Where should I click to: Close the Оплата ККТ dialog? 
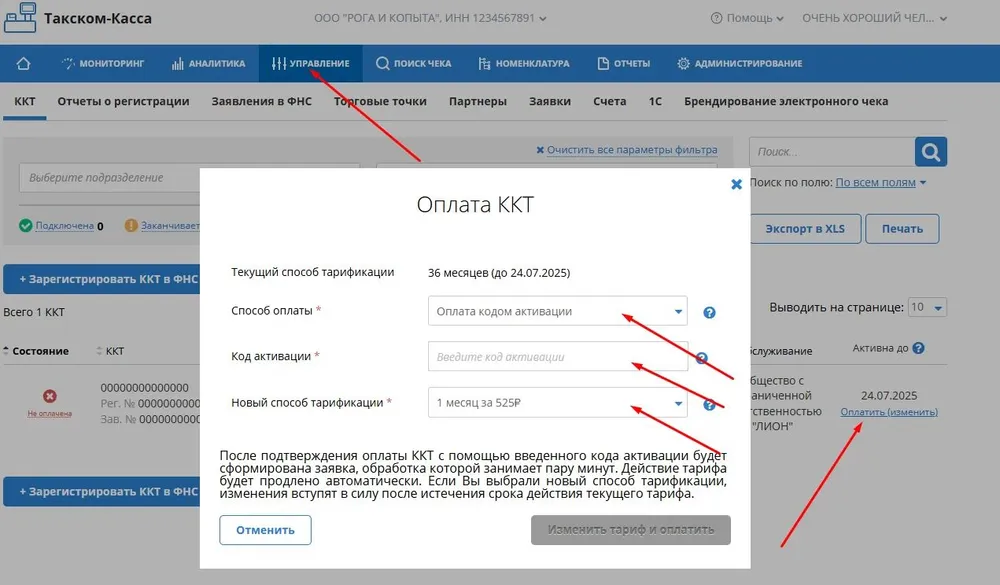[736, 184]
